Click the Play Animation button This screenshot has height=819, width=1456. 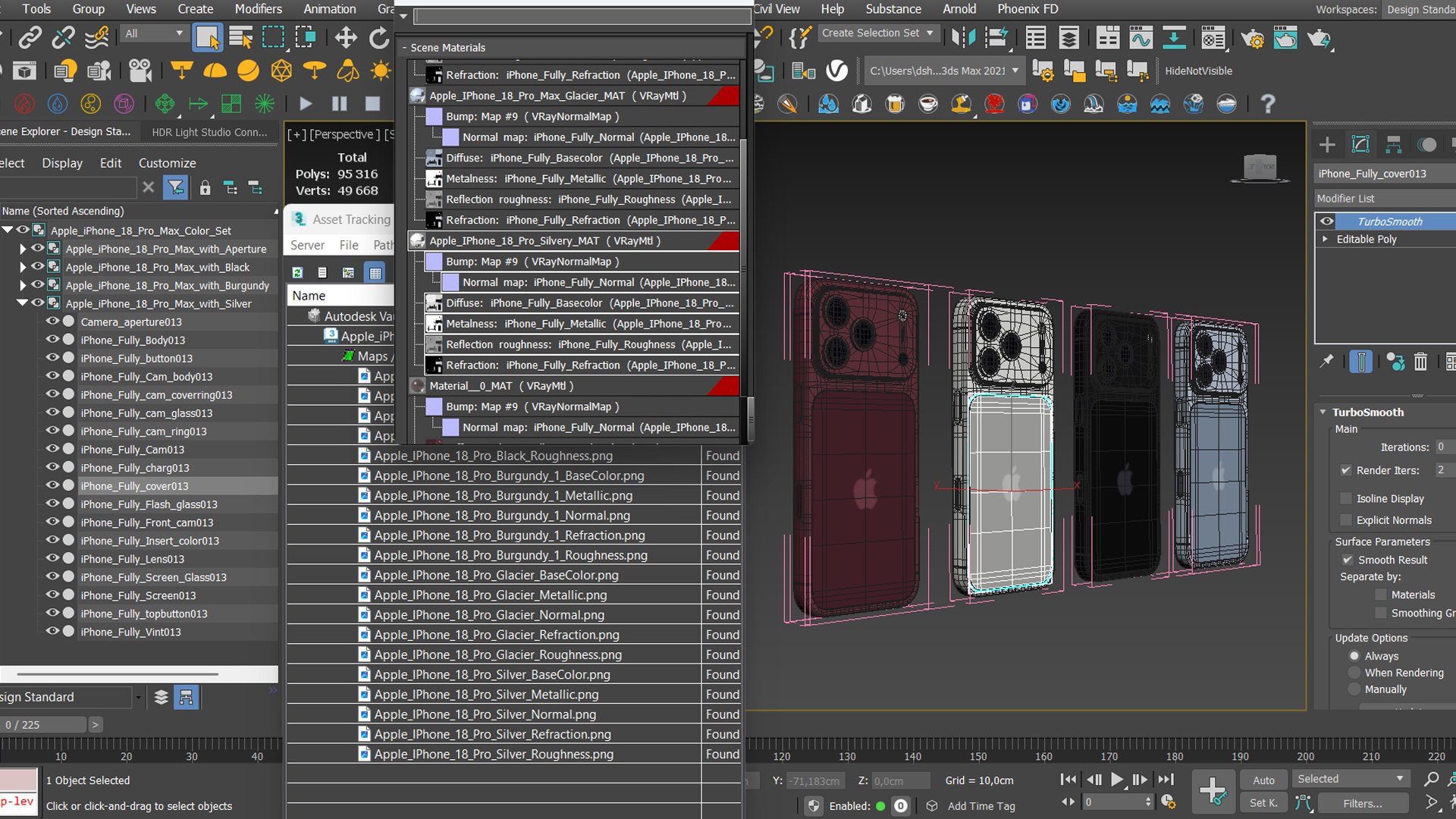pyautogui.click(x=1116, y=780)
